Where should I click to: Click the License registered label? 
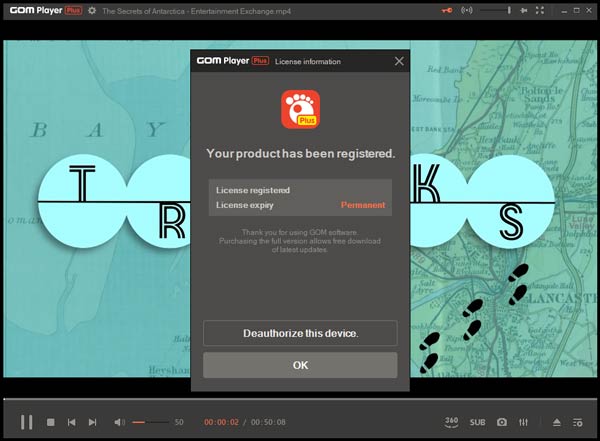click(253, 190)
